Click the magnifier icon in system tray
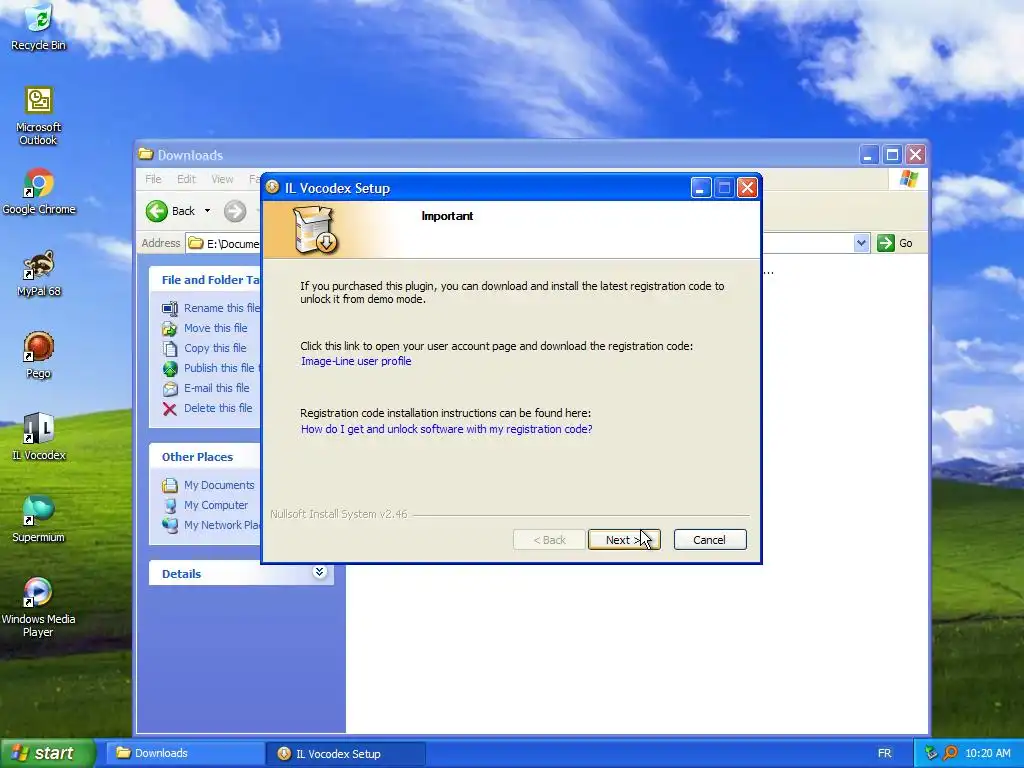 [950, 753]
